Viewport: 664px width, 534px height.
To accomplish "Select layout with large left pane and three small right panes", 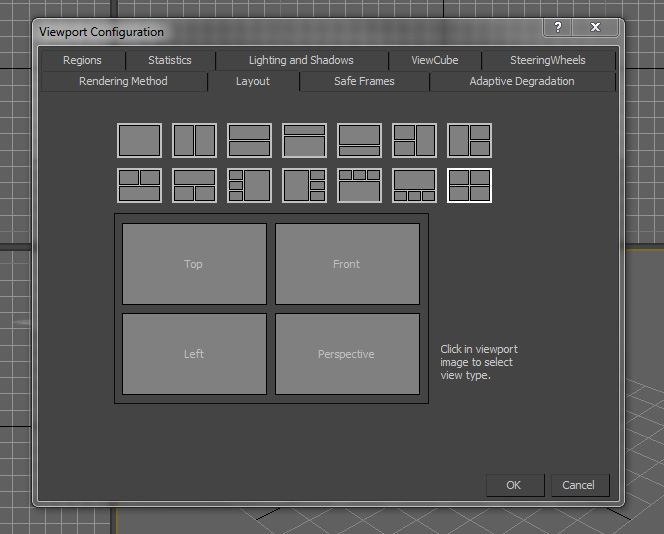I will point(304,185).
